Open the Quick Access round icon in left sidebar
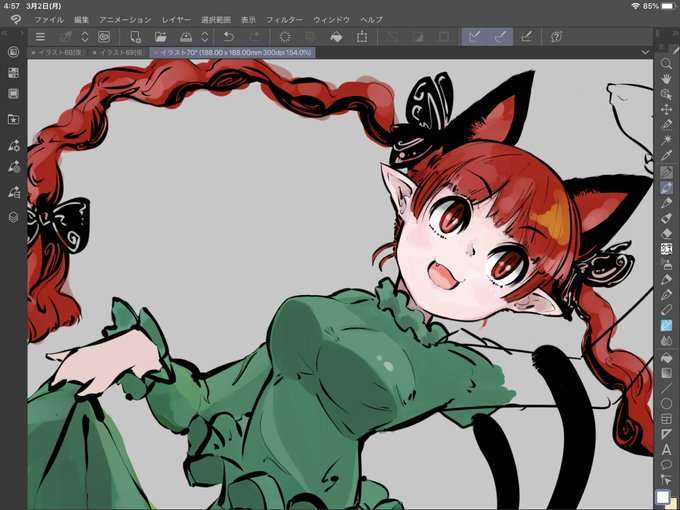Viewport: 680px width, 510px height. coord(13,52)
